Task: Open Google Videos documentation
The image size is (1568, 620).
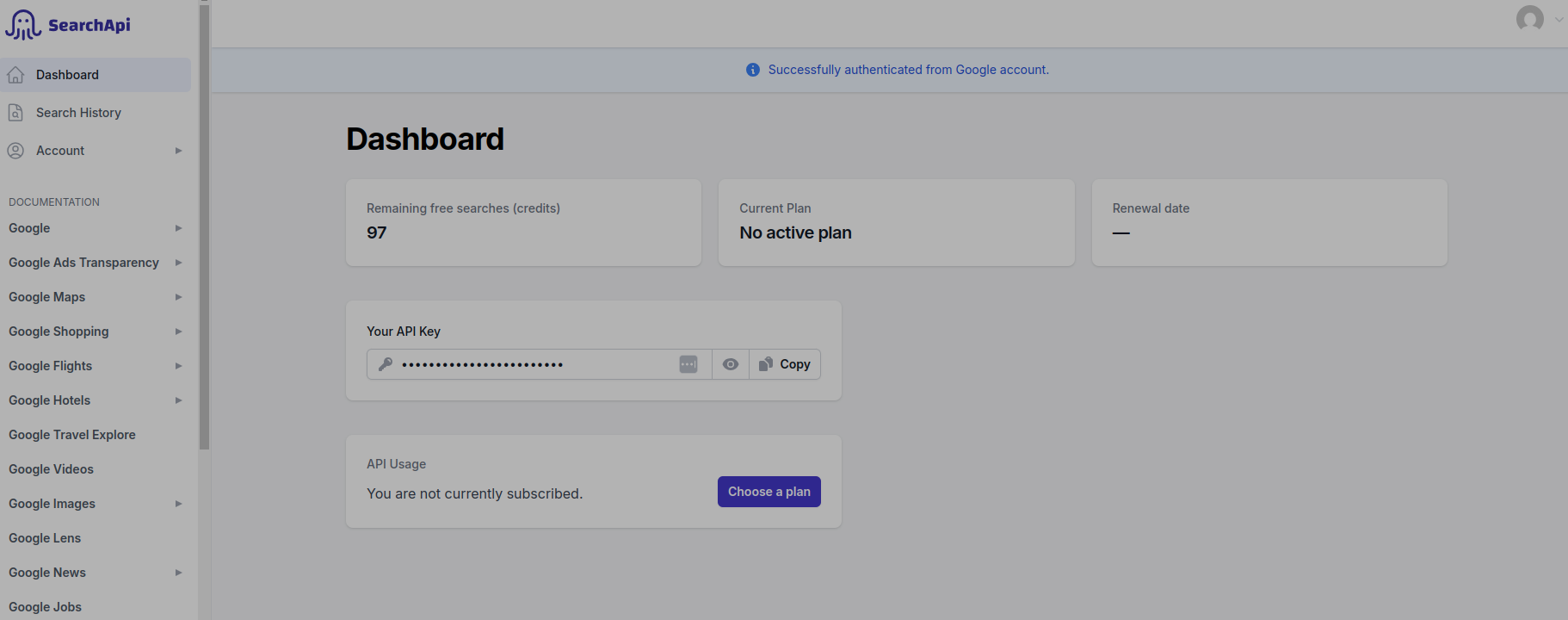Action: pyautogui.click(x=51, y=469)
